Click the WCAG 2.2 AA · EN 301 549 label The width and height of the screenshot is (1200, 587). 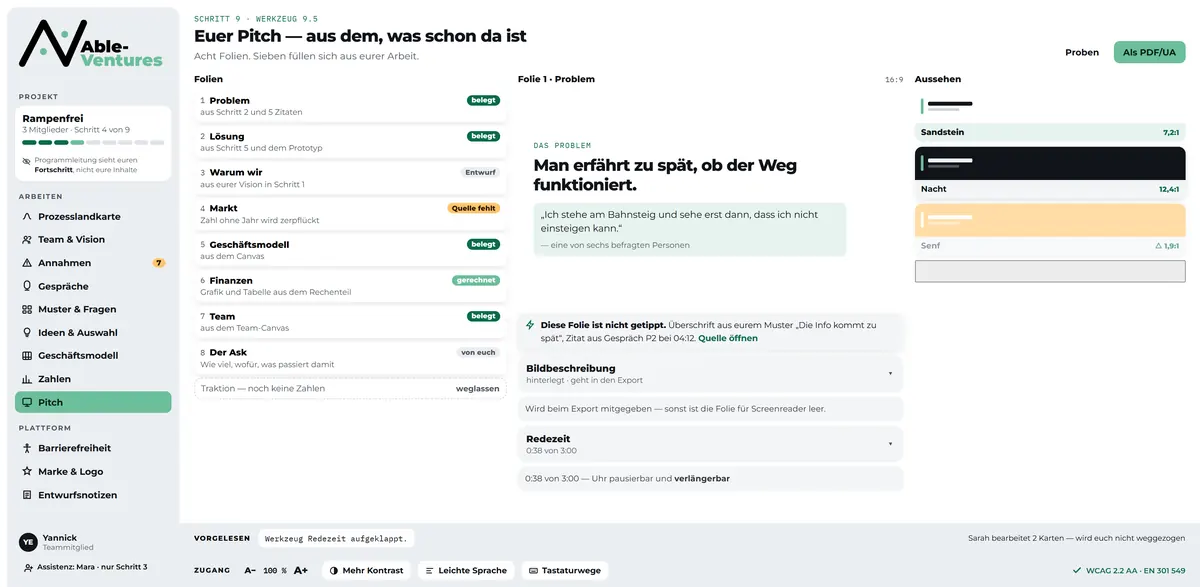[1136, 570]
